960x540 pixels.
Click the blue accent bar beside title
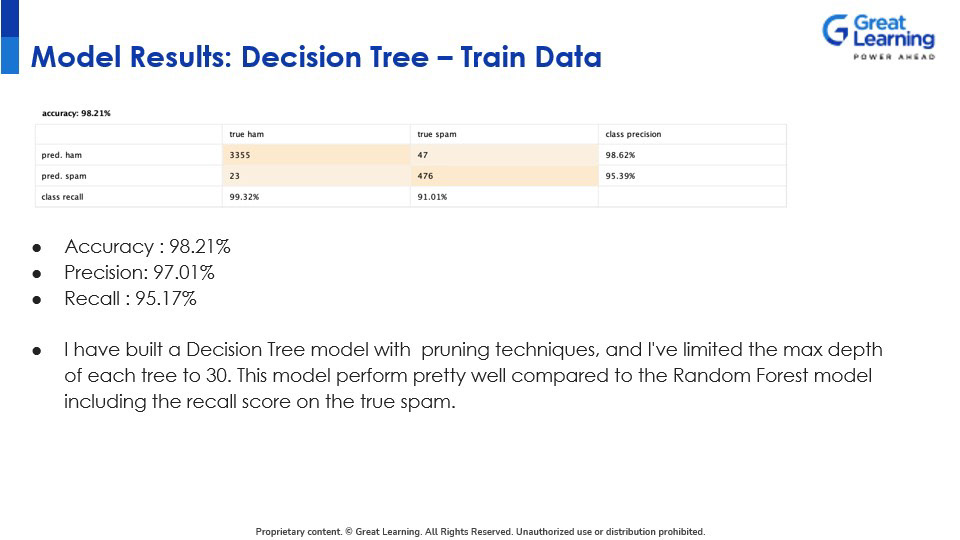coord(9,37)
